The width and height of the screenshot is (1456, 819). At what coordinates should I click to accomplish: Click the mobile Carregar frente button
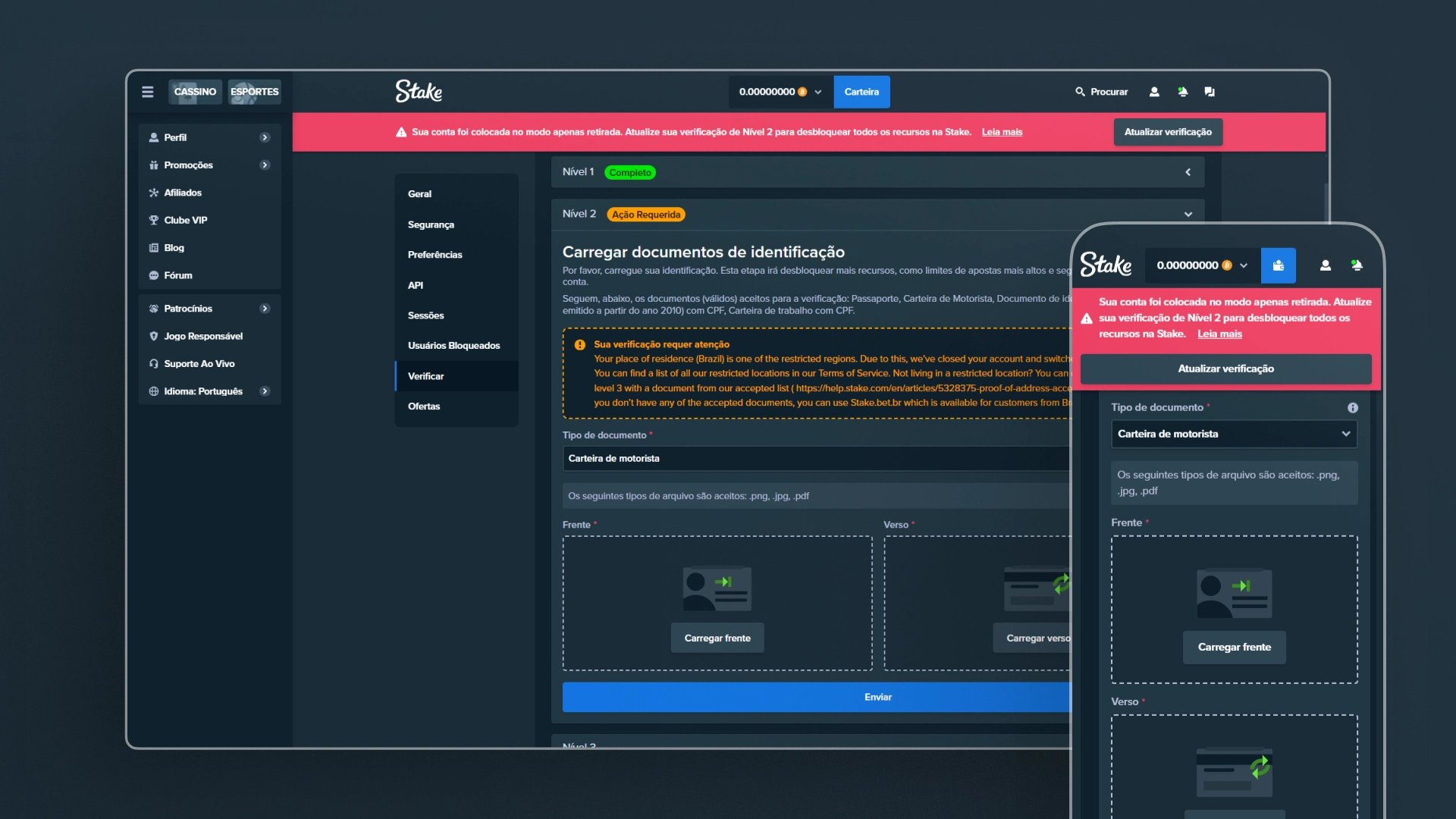pyautogui.click(x=1234, y=647)
